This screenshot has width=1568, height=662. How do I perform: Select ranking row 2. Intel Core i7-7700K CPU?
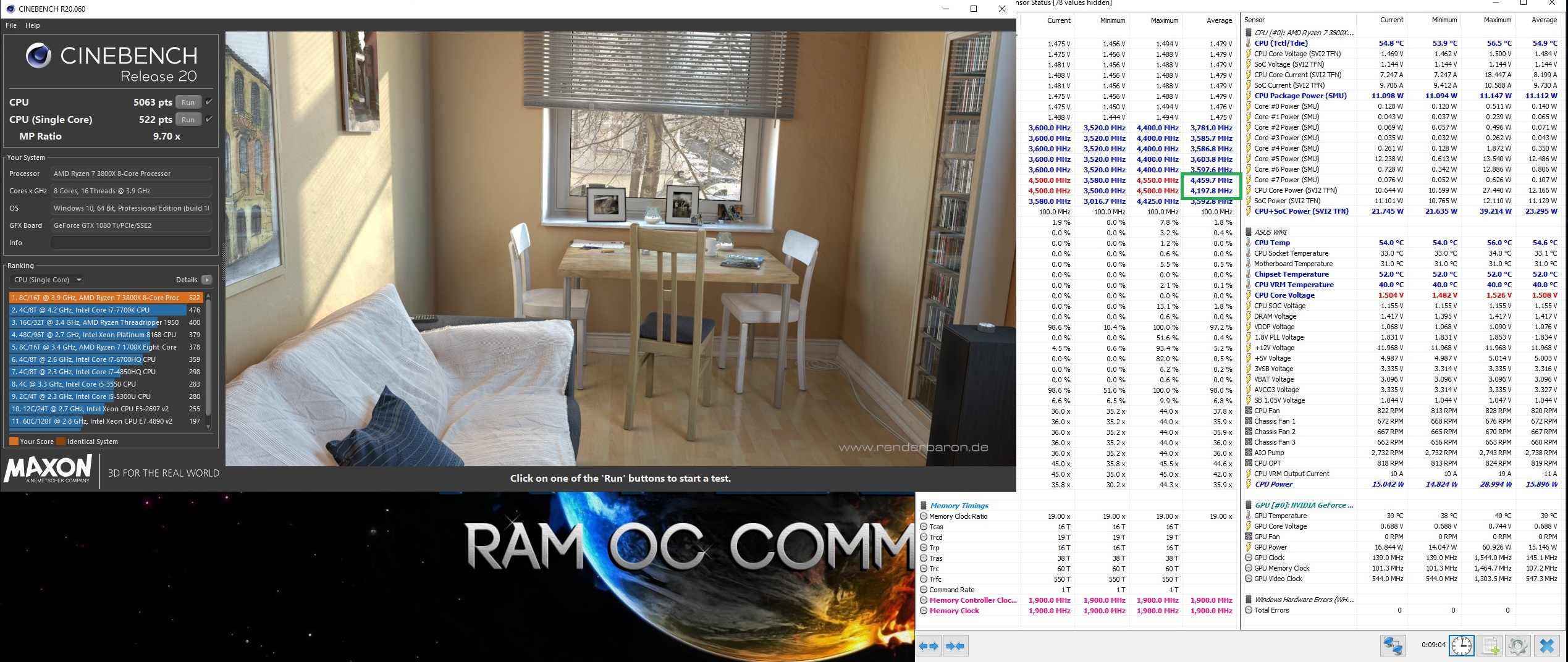pyautogui.click(x=106, y=310)
